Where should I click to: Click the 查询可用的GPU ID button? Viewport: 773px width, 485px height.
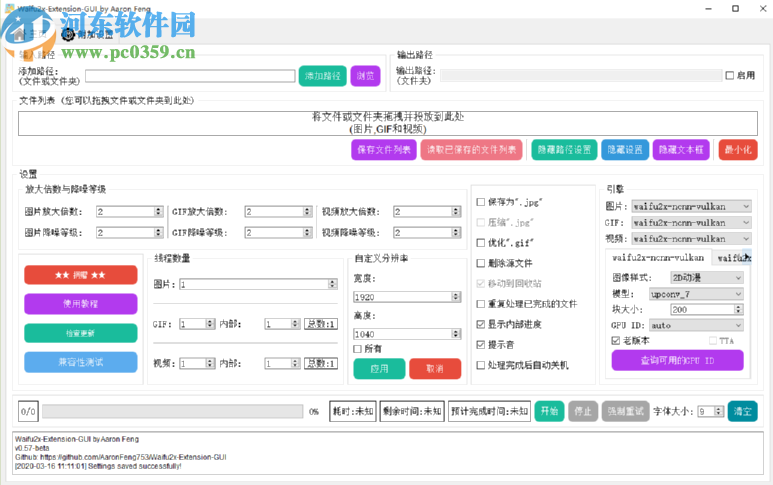coord(677,360)
